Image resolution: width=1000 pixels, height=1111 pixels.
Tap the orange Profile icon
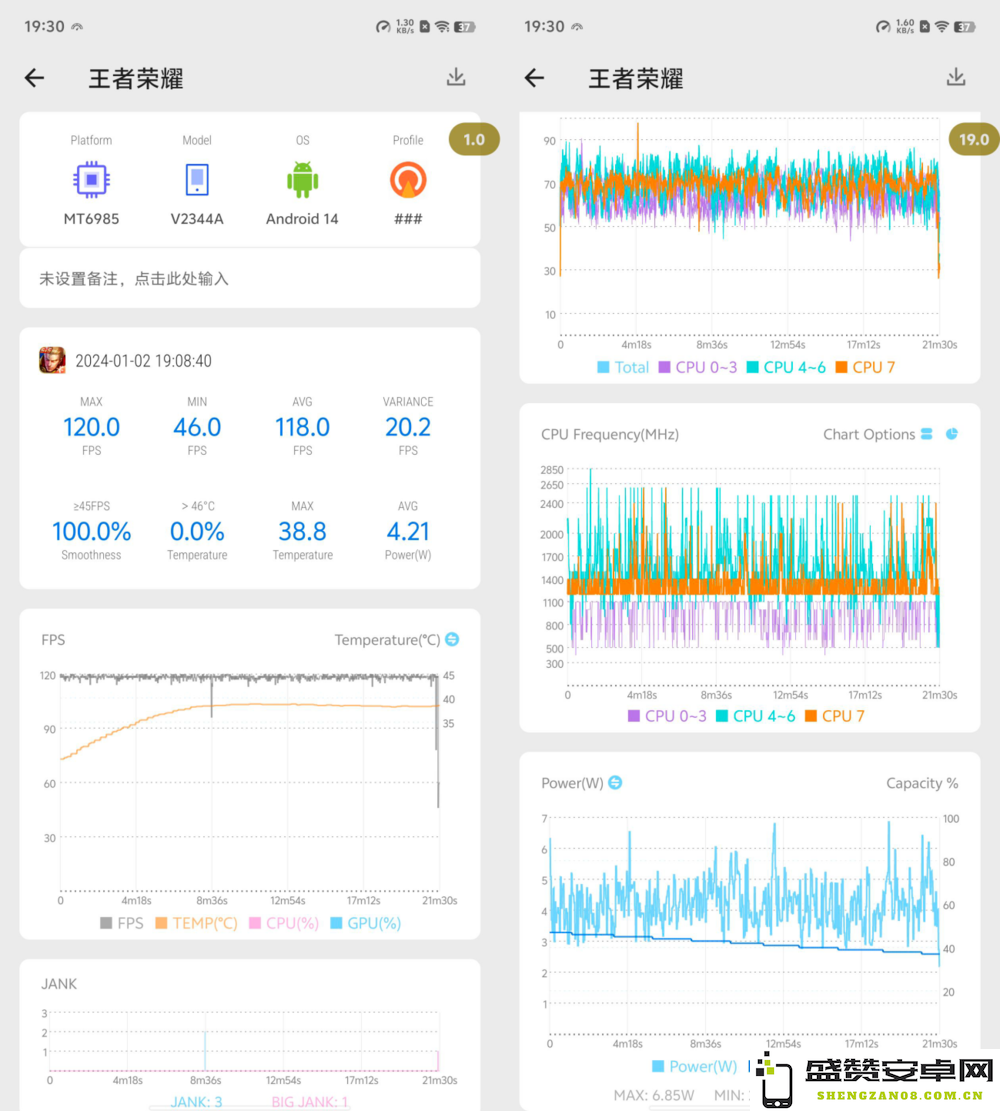click(x=408, y=179)
